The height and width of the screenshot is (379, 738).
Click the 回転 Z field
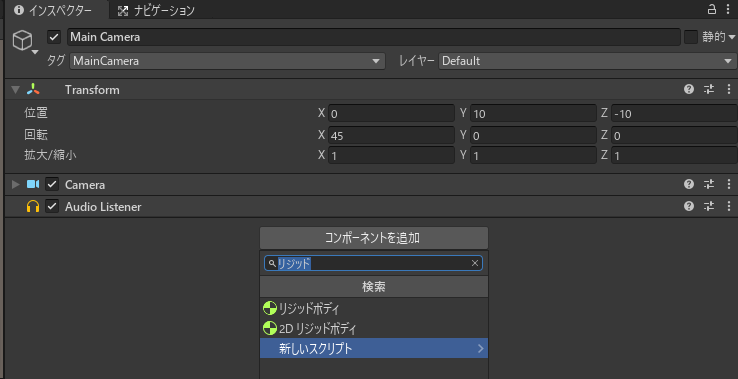674,136
